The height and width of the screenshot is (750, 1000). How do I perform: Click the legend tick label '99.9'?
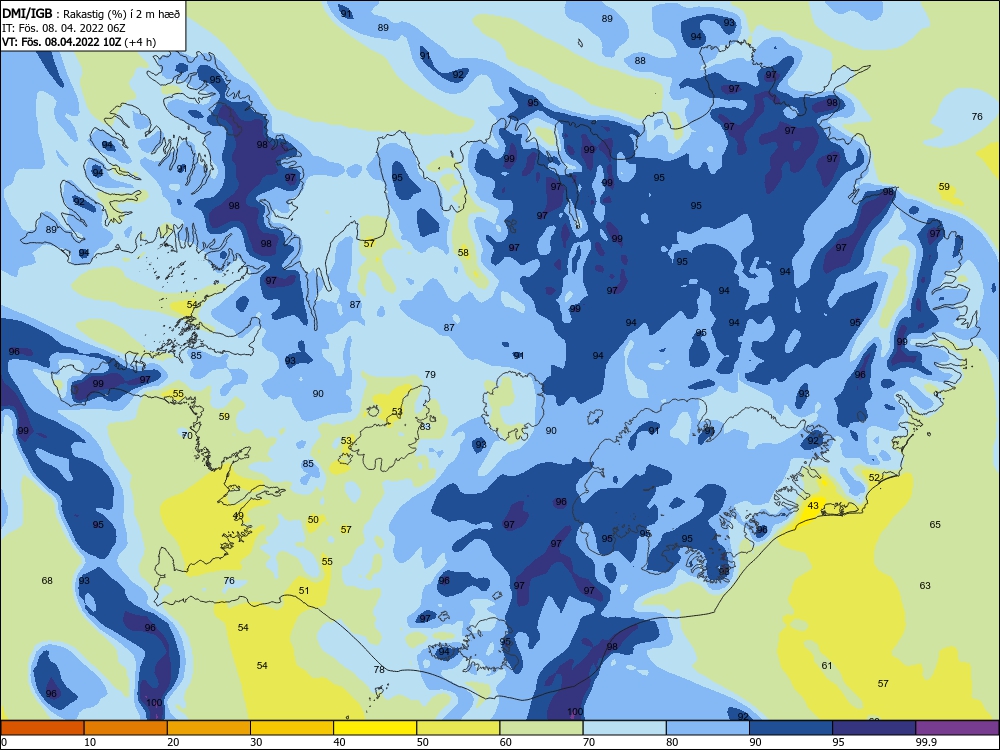click(x=925, y=742)
